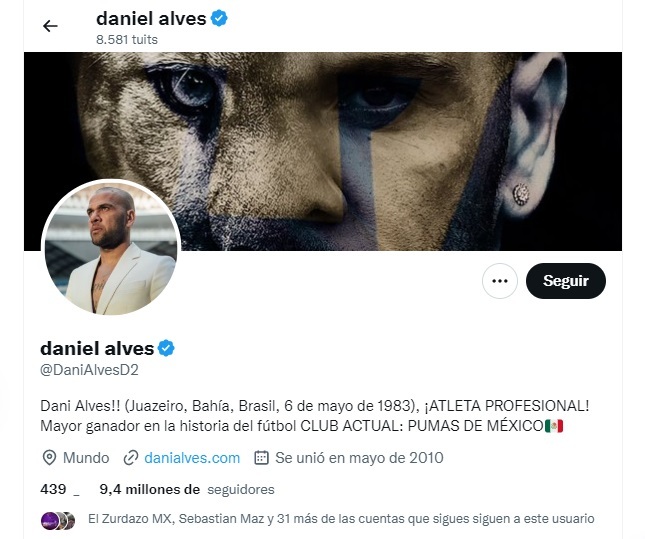Open the three-dots more options button
645x539 pixels.
(499, 281)
